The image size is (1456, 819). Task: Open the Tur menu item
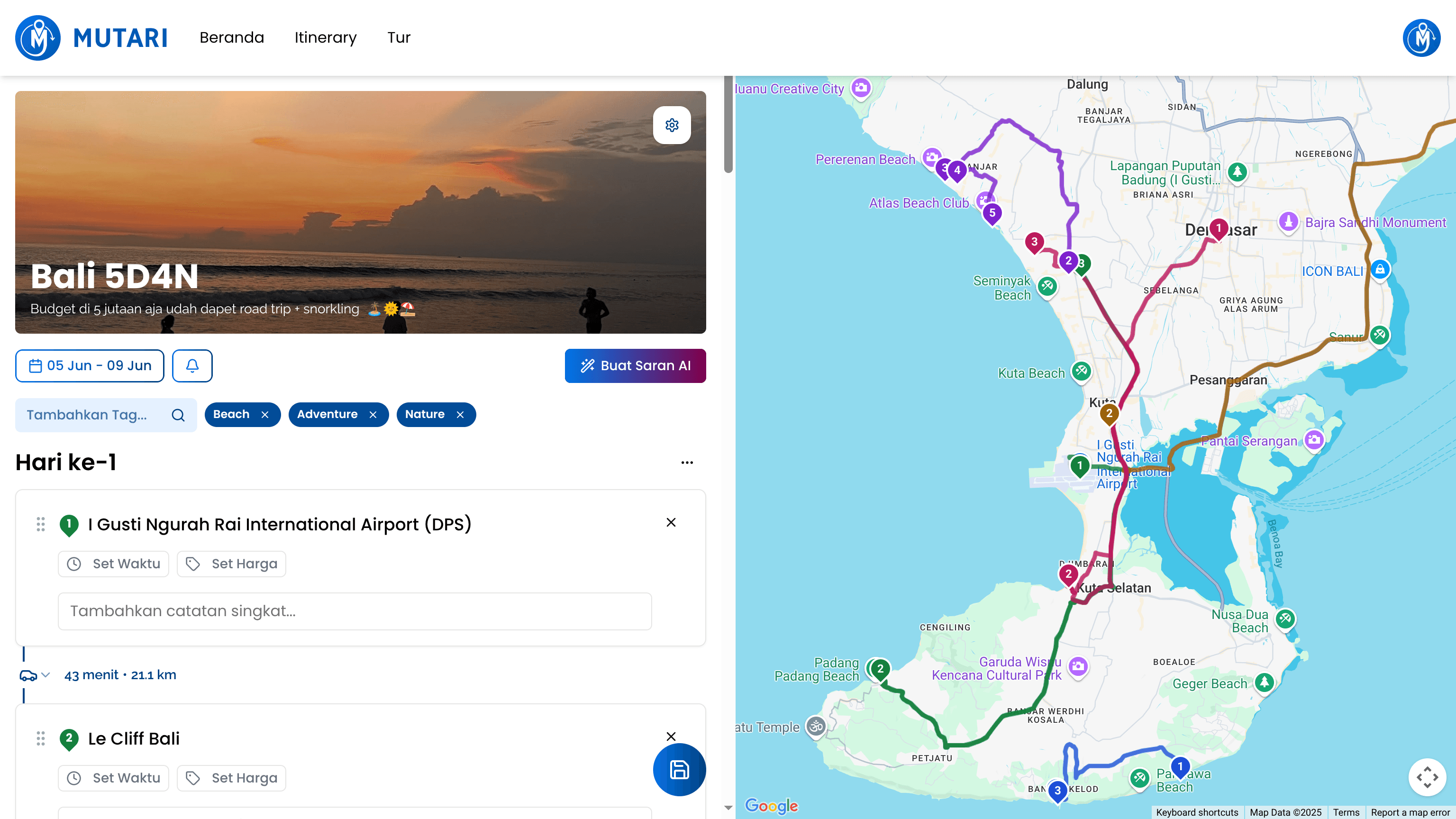[399, 37]
